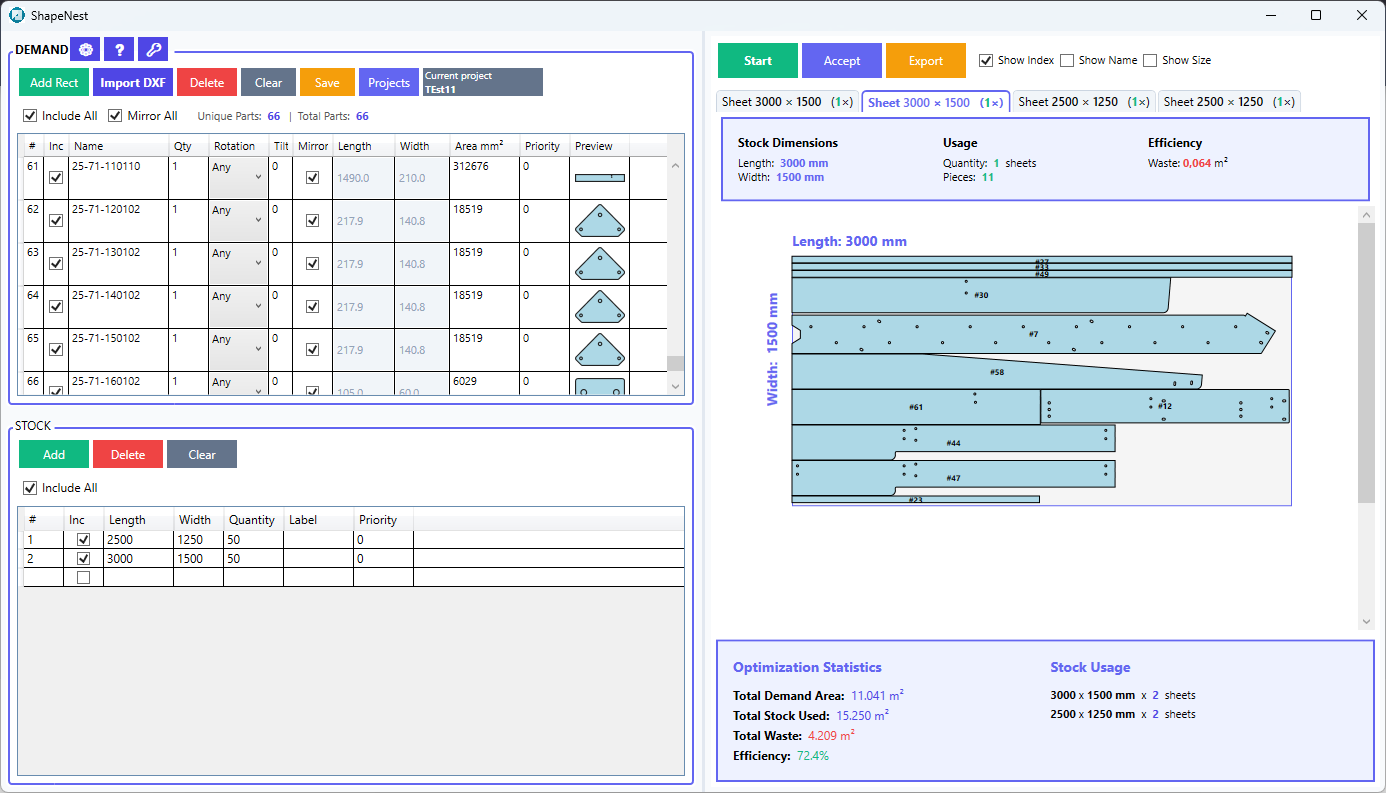Click the Priority field of stock row 2
Image resolution: width=1386 pixels, height=793 pixels.
(384, 558)
